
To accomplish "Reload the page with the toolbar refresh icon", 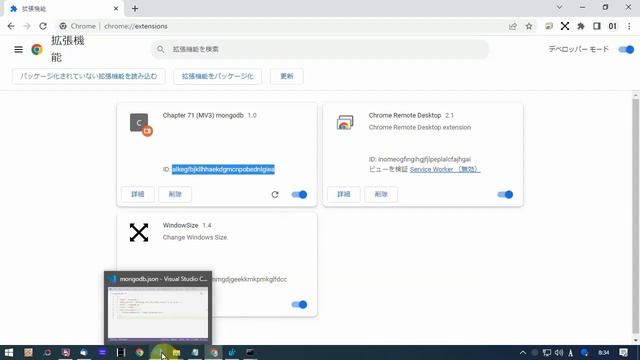I will tap(43, 26).
